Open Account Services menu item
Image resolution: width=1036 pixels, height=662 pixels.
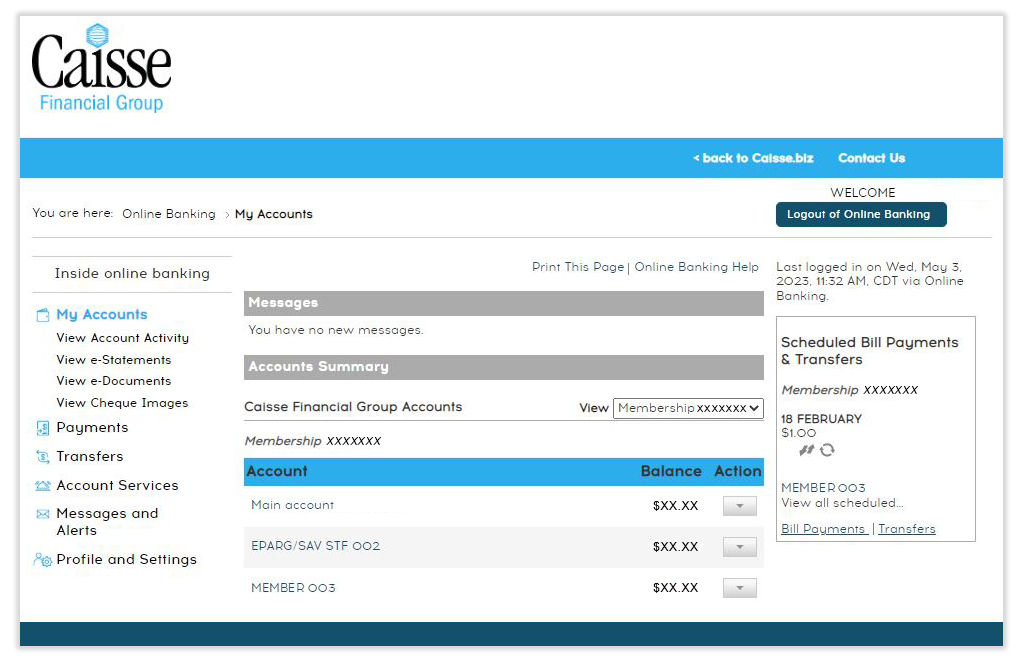[x=118, y=486]
